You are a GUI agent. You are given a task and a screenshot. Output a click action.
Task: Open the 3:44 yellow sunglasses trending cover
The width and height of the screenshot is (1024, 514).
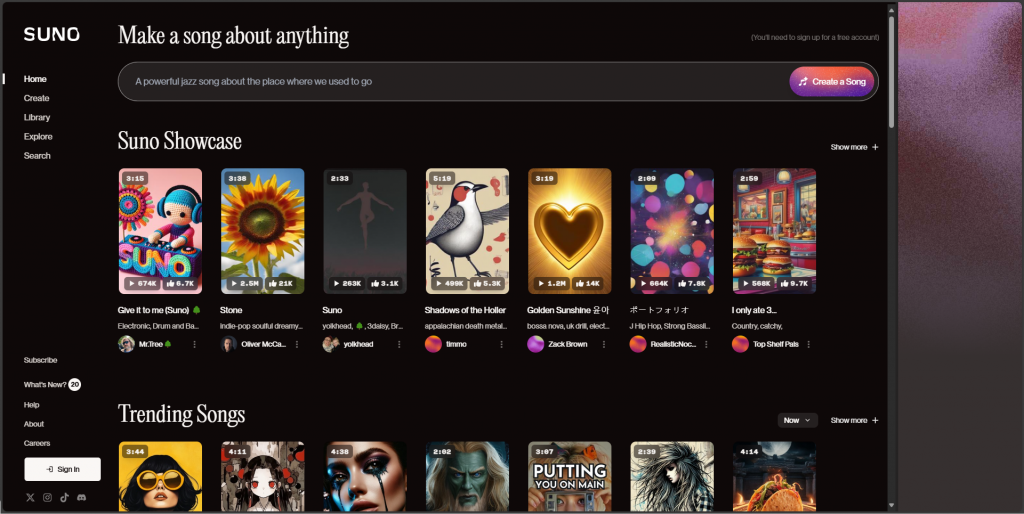[x=160, y=476]
